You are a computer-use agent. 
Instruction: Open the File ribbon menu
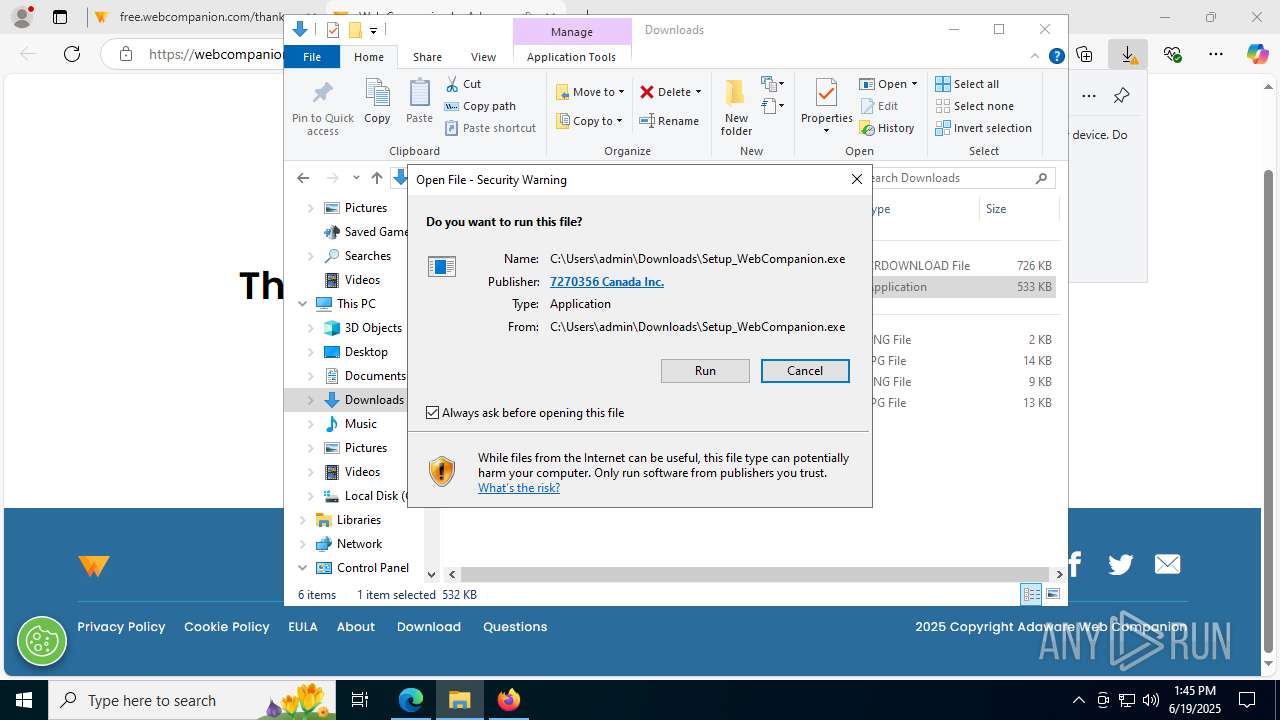(x=312, y=57)
